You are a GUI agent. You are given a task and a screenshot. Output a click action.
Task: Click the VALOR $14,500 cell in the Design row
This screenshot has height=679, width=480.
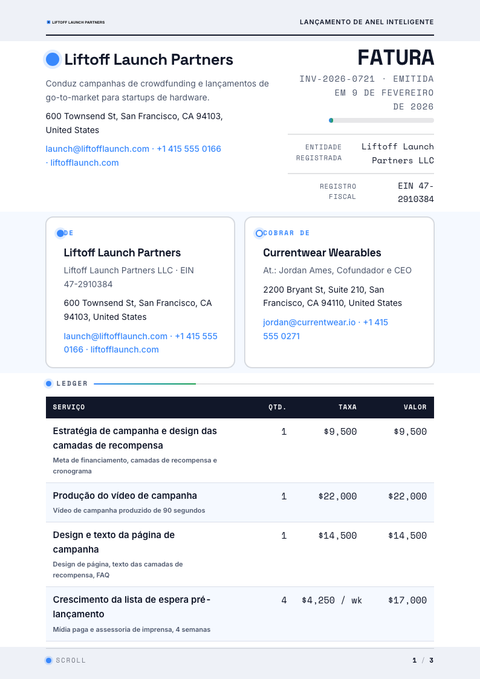tap(407, 536)
